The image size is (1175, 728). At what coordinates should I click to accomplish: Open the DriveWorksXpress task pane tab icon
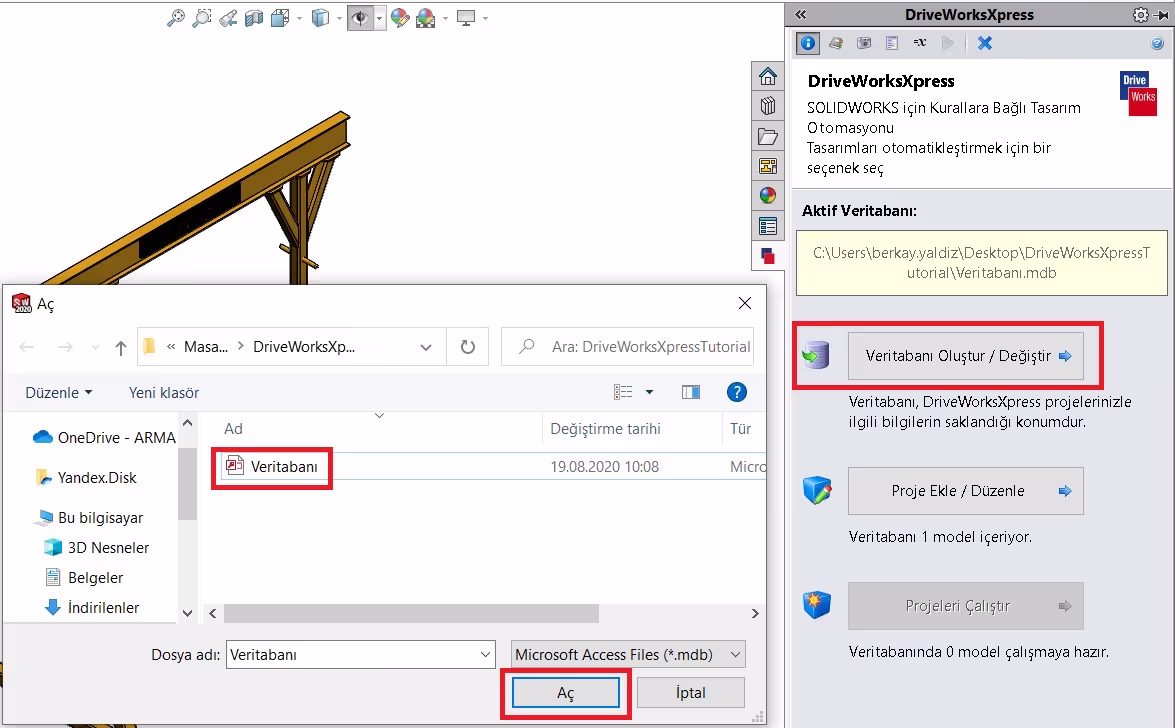[767, 256]
